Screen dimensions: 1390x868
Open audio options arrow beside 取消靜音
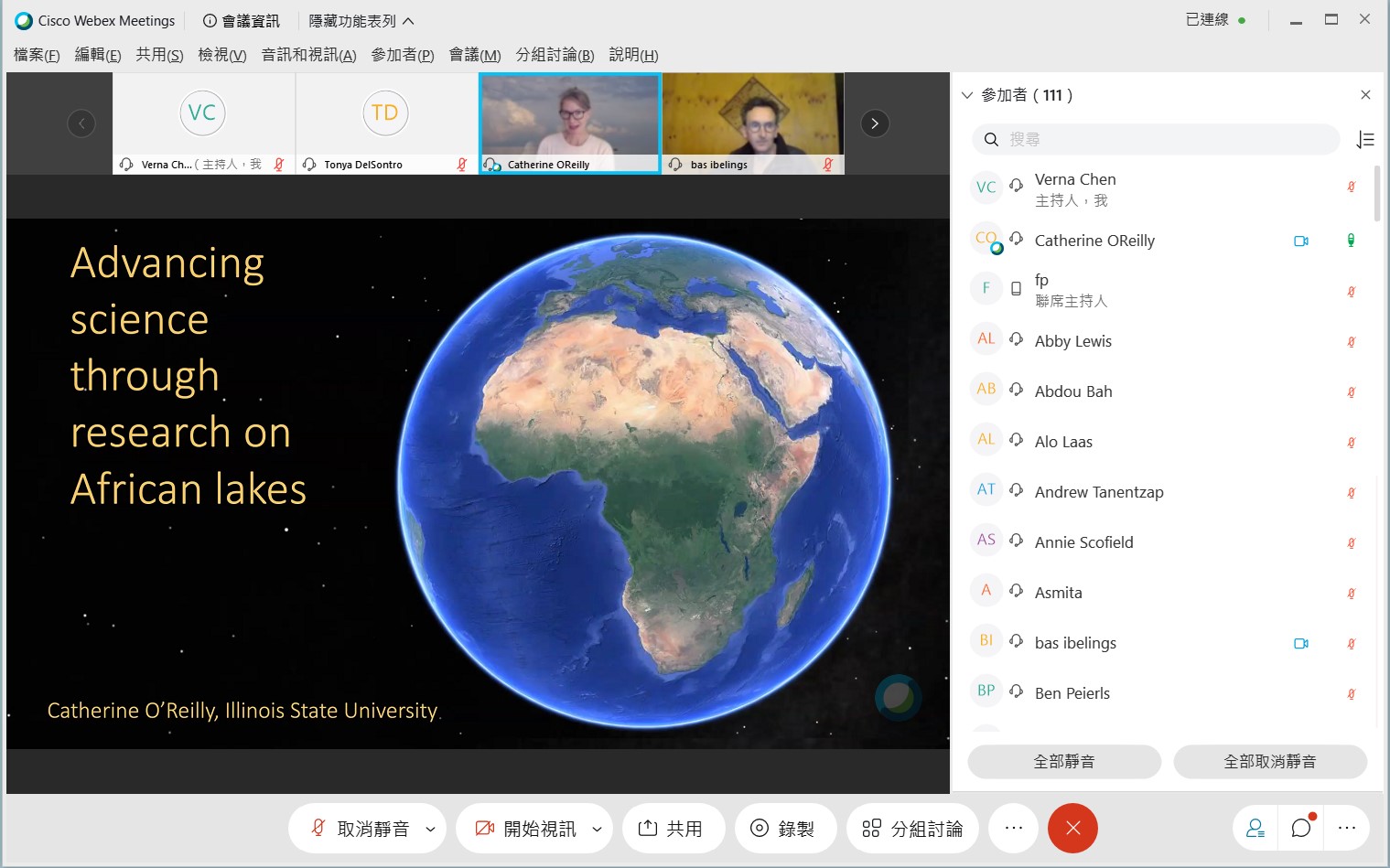coord(430,830)
